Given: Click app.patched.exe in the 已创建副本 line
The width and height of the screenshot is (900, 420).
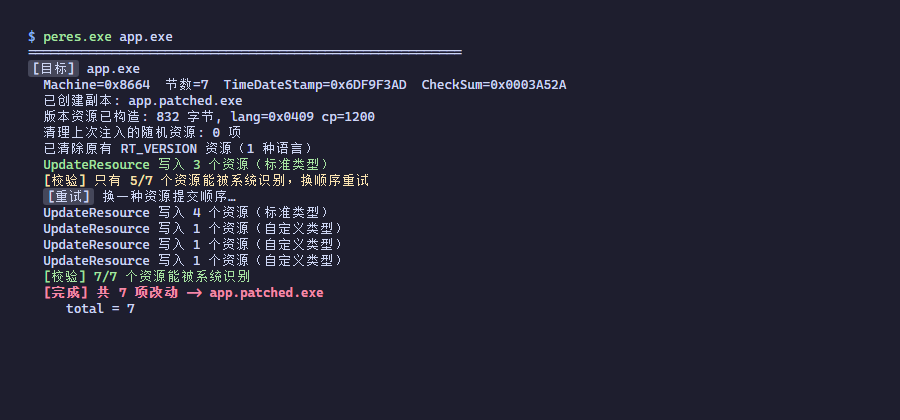Looking at the screenshot, I should 185,101.
